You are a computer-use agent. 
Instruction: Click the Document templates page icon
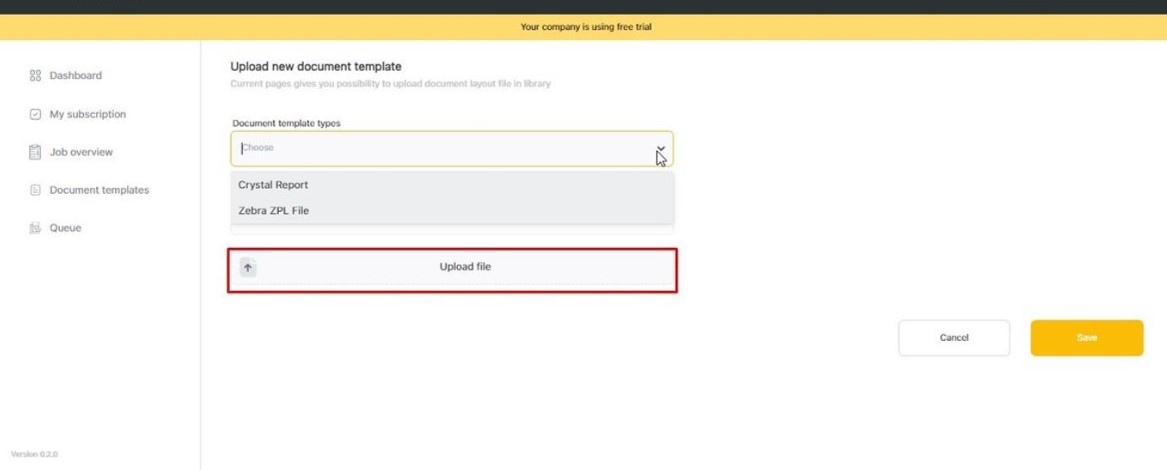coord(35,190)
